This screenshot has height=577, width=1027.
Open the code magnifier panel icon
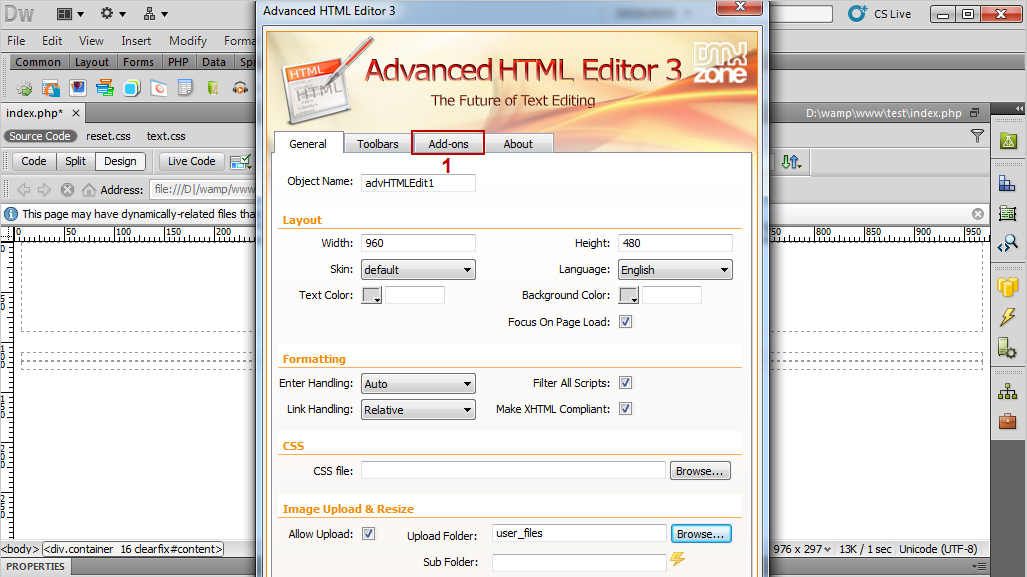coord(1007,243)
